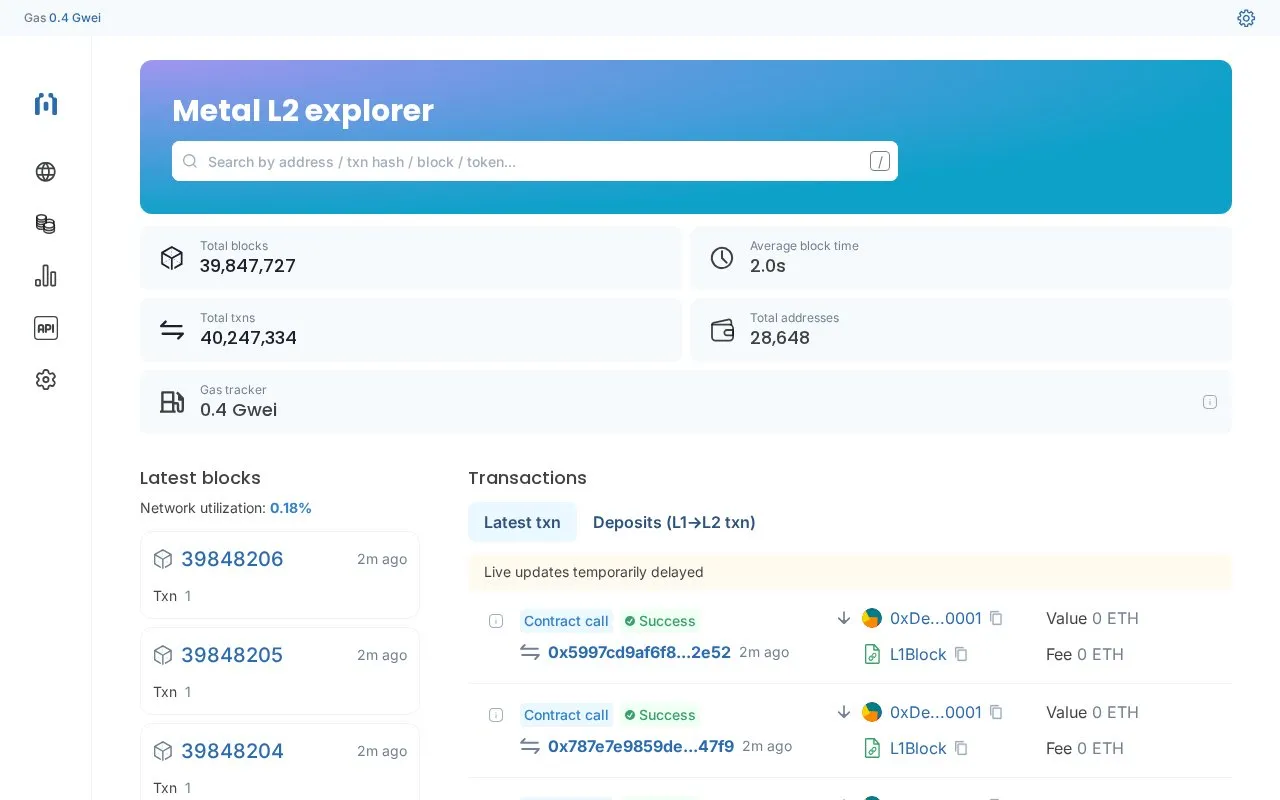Click the Total txns 40,247,334 card
Screen dimensions: 1280x800
411,330
